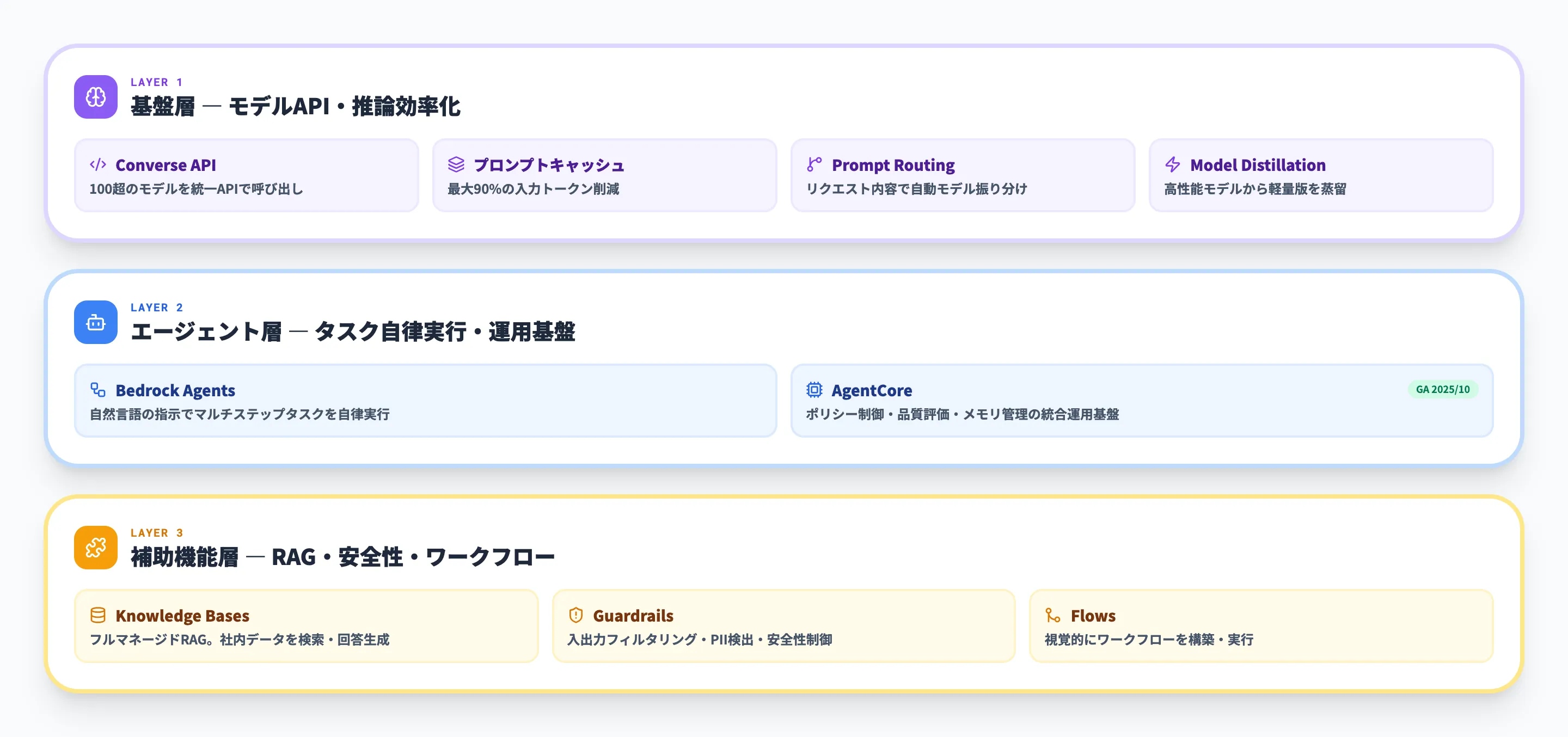Open the Bedrock Agents title
The image size is (1568, 737).
[x=175, y=391]
